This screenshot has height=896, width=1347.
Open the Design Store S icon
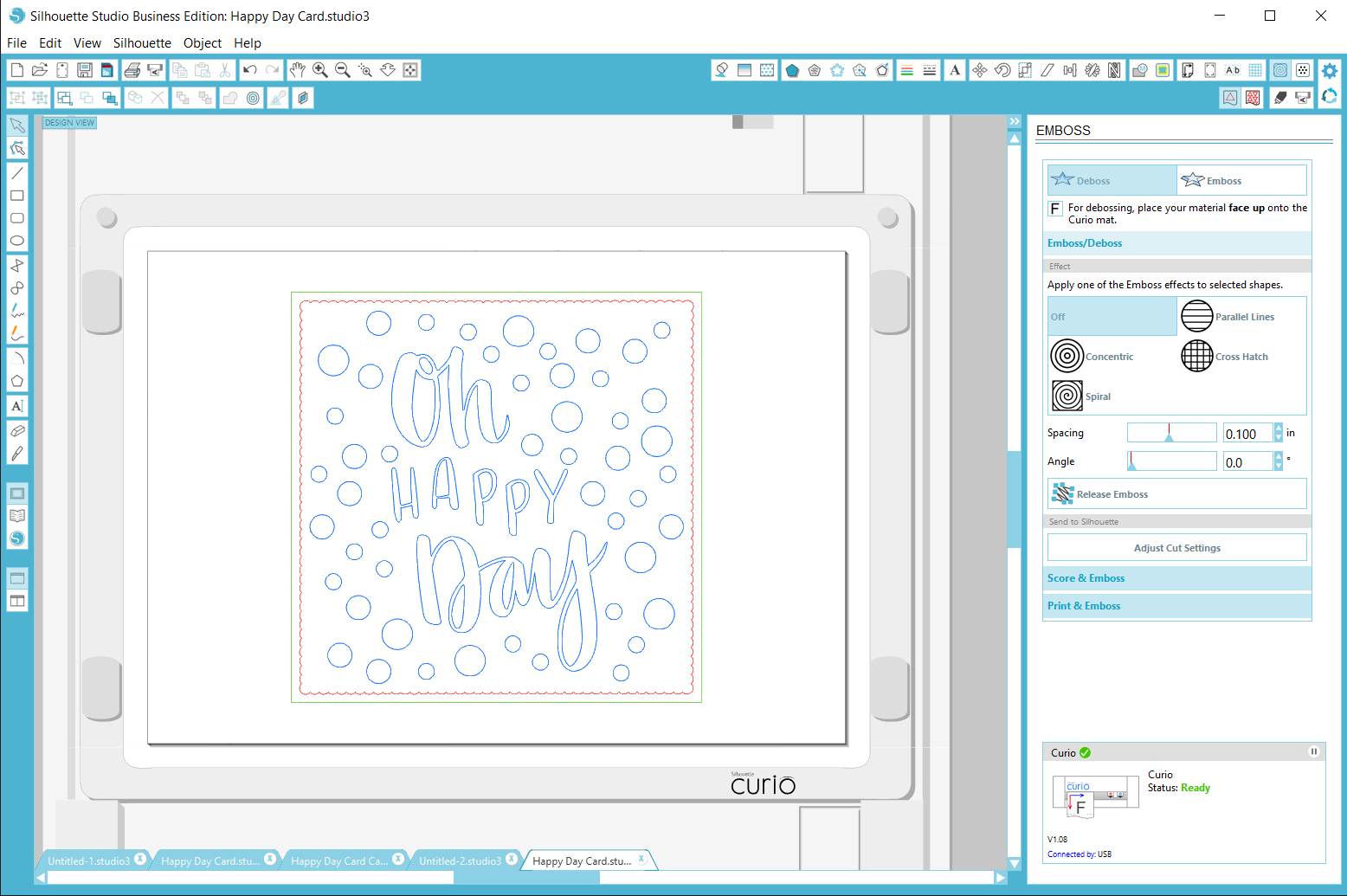click(x=17, y=538)
